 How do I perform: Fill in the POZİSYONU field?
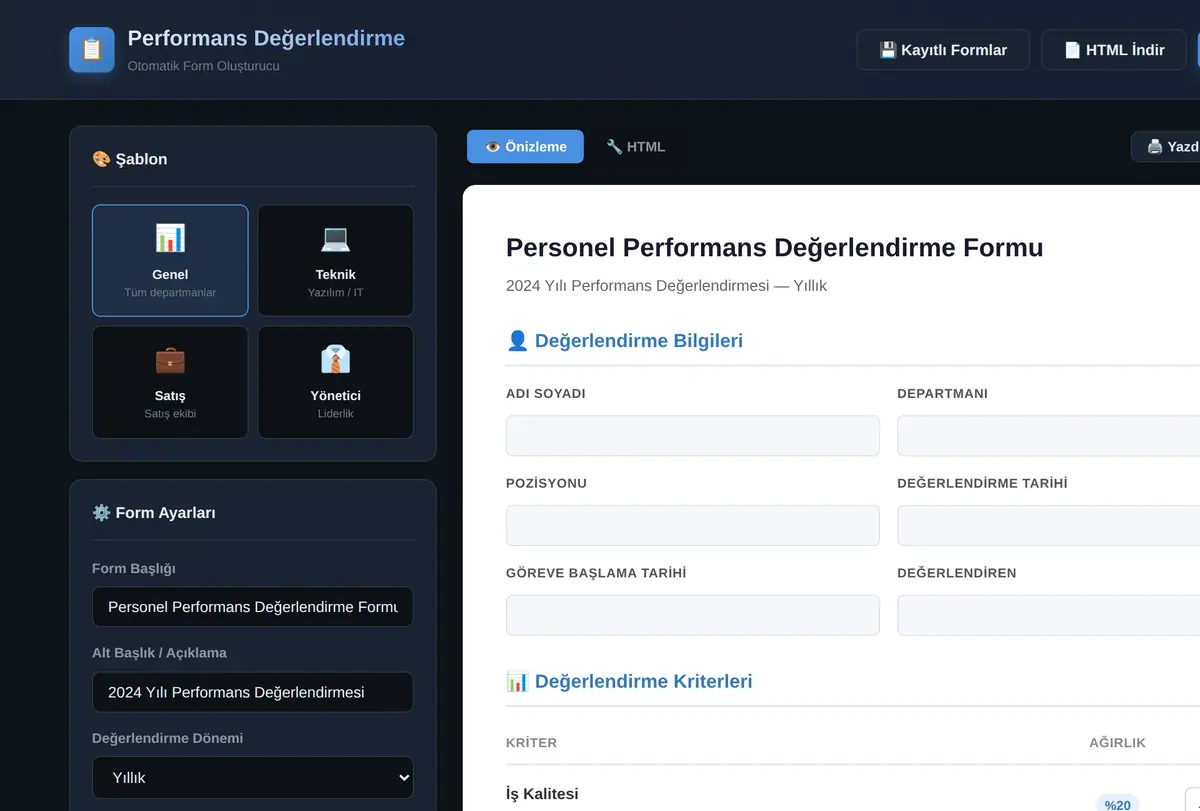tap(693, 526)
